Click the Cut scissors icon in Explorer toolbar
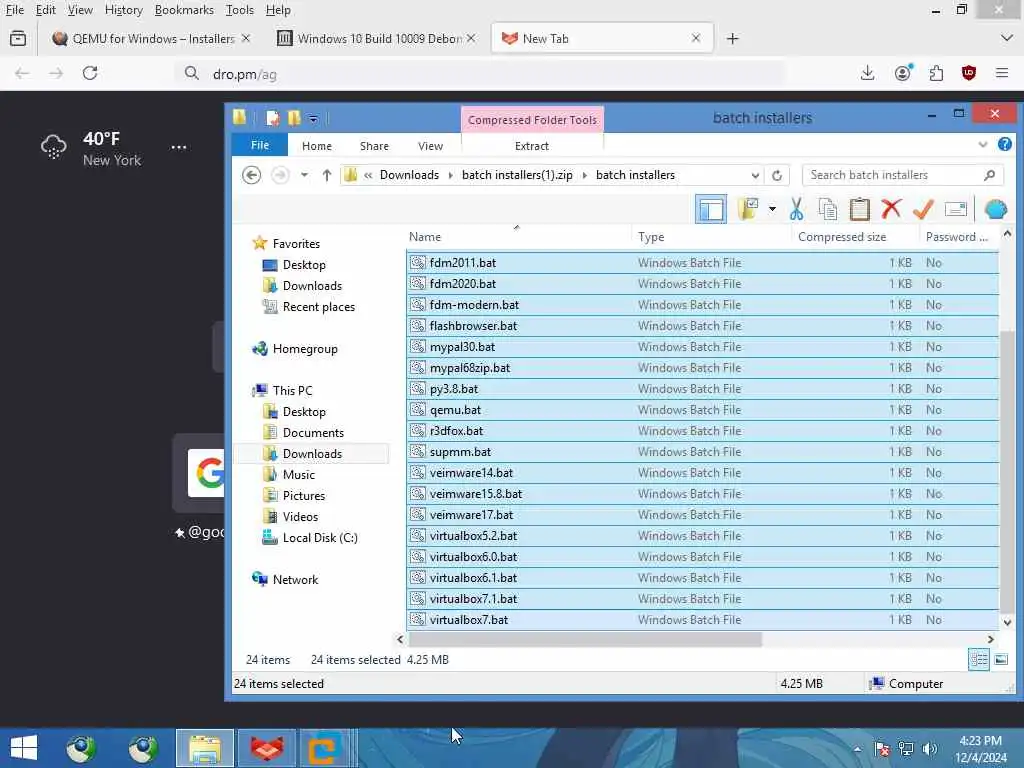Viewport: 1024px width, 768px height. (796, 210)
